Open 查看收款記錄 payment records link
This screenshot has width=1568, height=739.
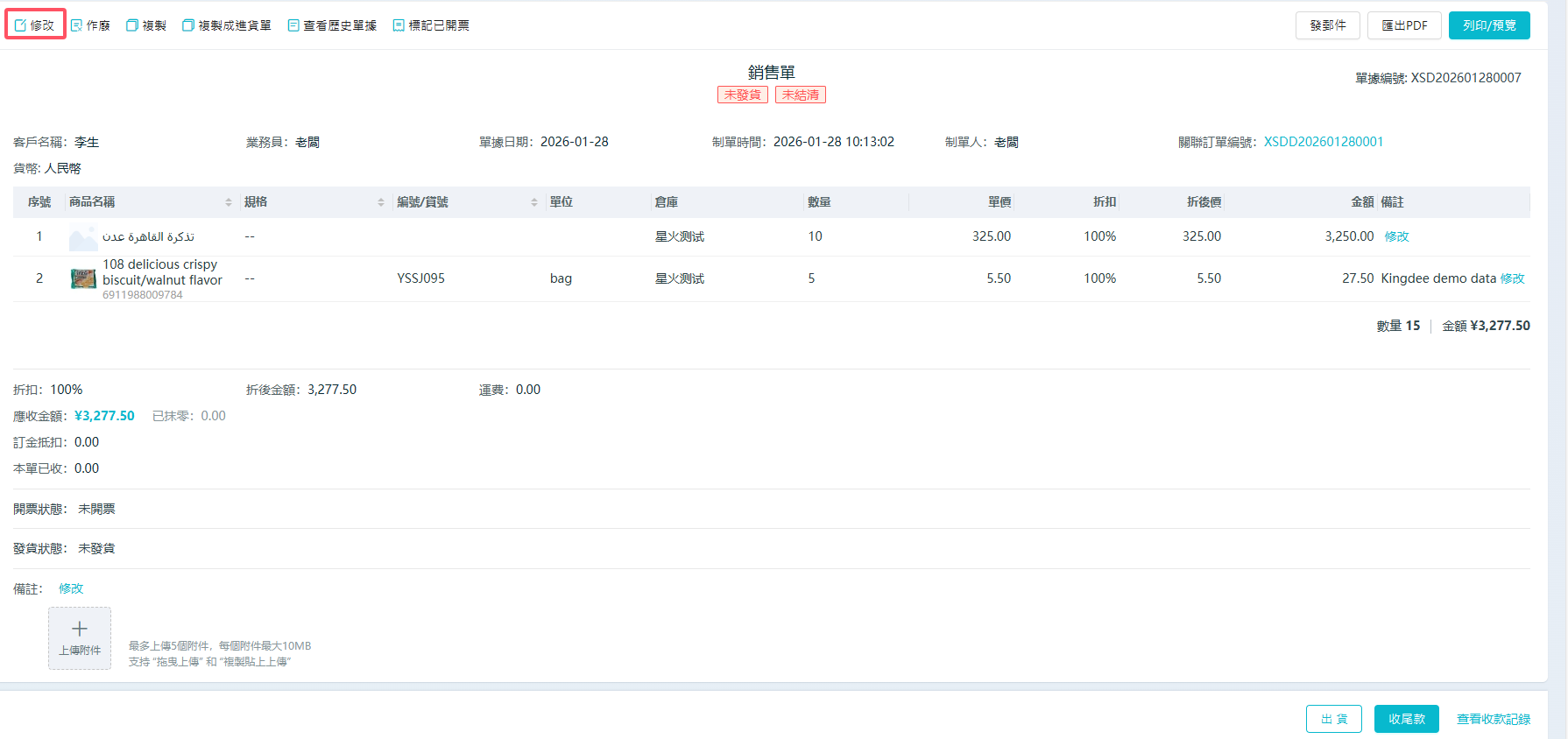[x=1493, y=719]
